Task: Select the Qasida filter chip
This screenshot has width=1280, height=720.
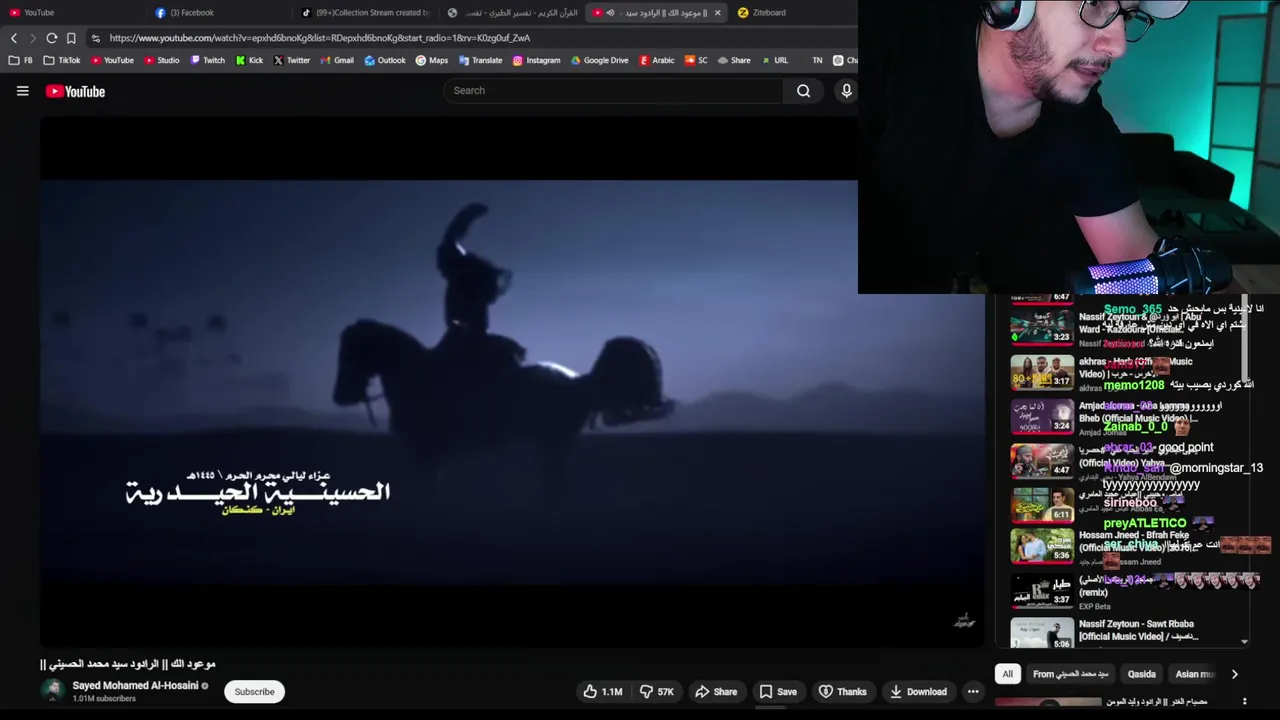Action: coord(1141,674)
